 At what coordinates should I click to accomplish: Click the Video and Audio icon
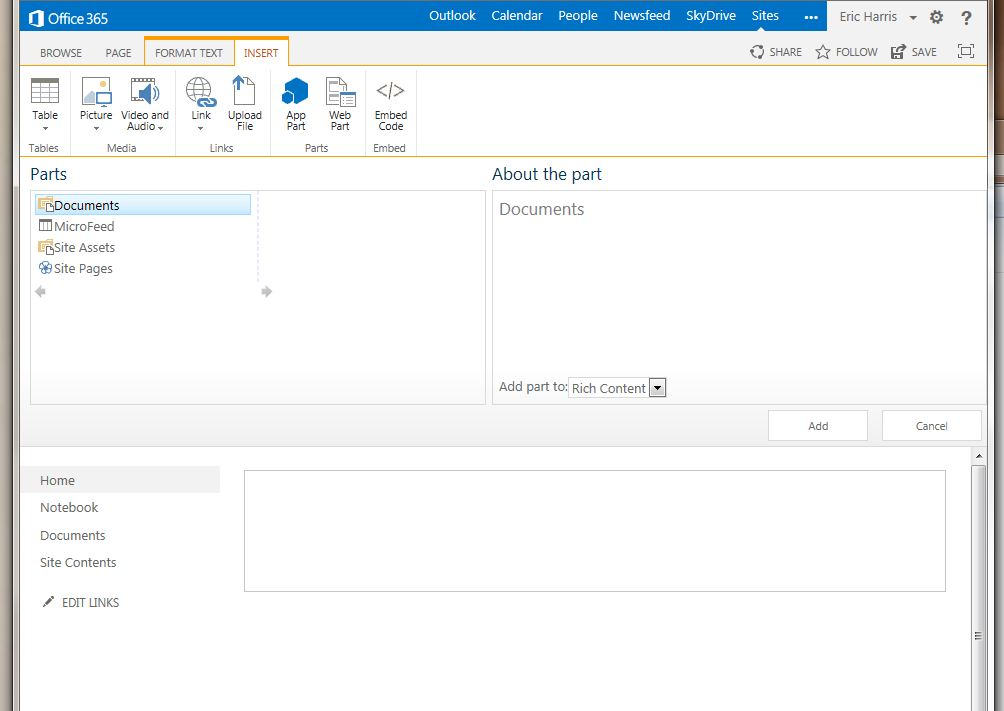coord(145,91)
